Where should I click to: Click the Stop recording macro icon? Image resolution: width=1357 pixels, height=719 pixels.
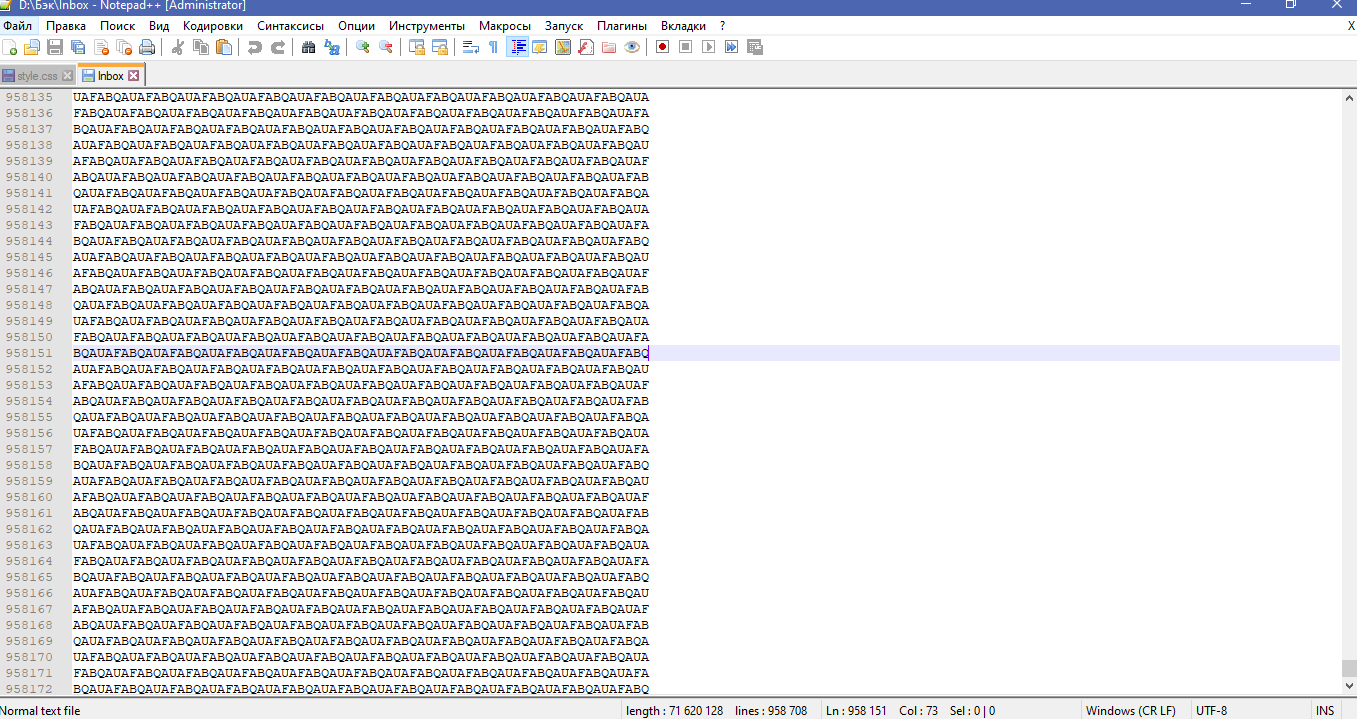click(685, 47)
